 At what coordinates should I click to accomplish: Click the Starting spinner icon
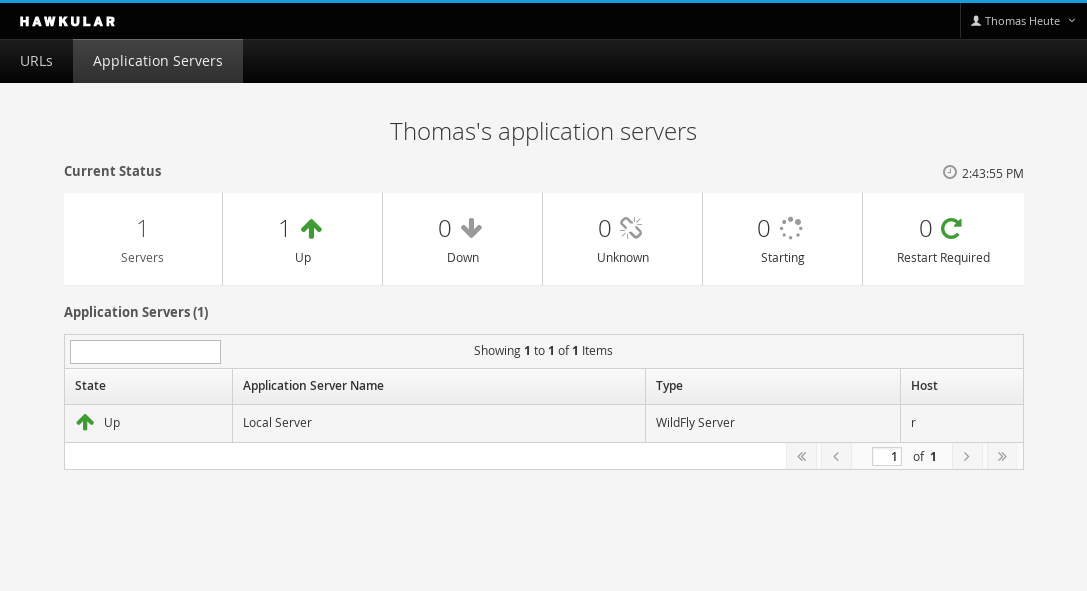pos(791,228)
